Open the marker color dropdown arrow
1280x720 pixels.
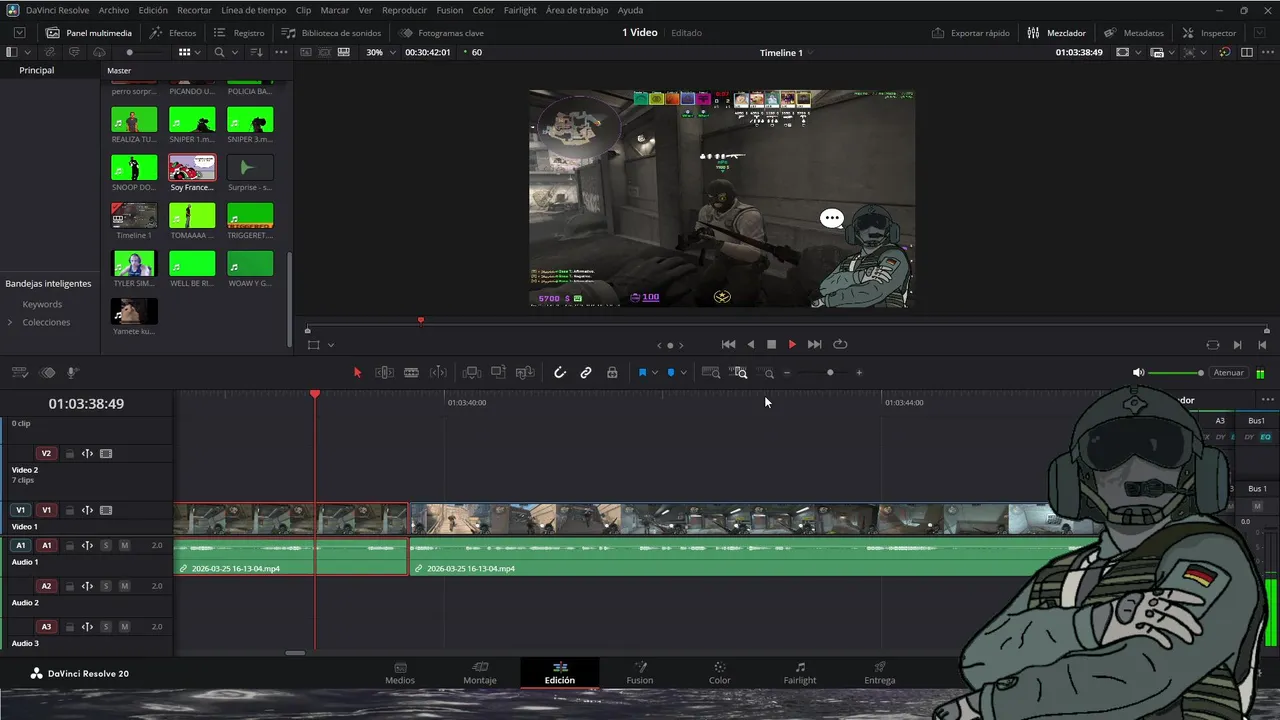coord(684,373)
